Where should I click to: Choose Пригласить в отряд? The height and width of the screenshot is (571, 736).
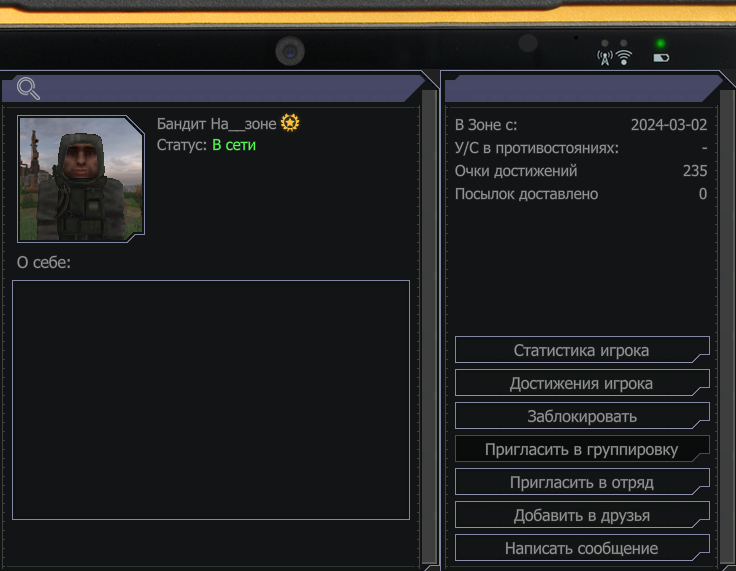[x=582, y=482]
